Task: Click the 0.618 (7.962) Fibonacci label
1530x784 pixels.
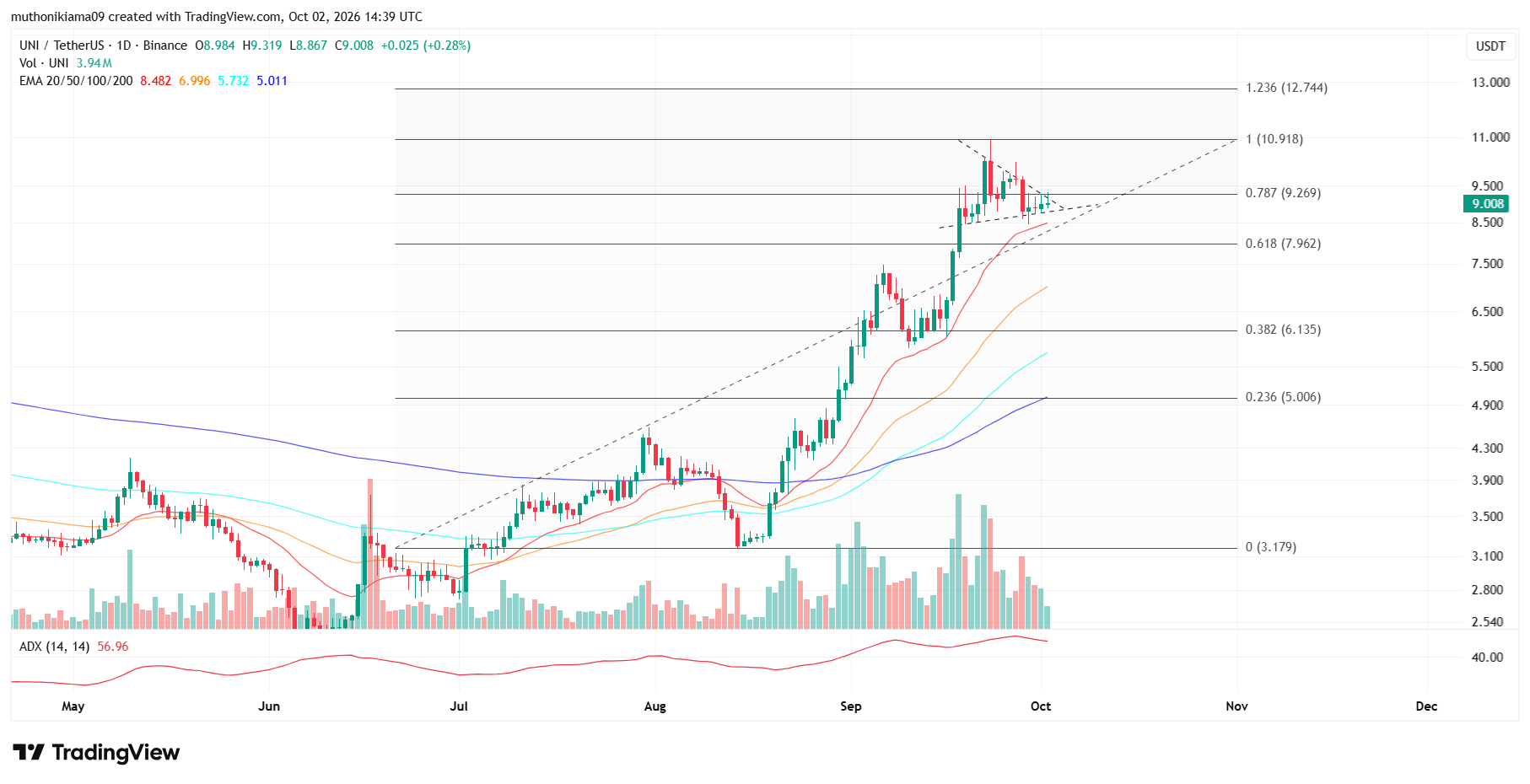Action: [x=1283, y=244]
